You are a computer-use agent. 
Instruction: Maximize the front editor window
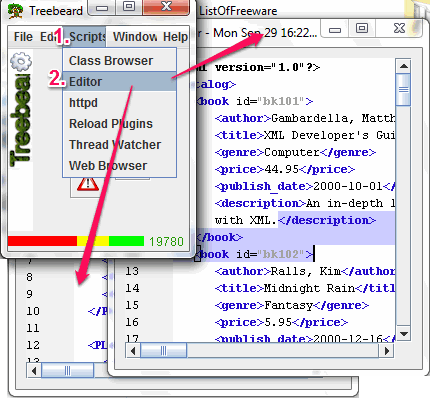(x=362, y=29)
